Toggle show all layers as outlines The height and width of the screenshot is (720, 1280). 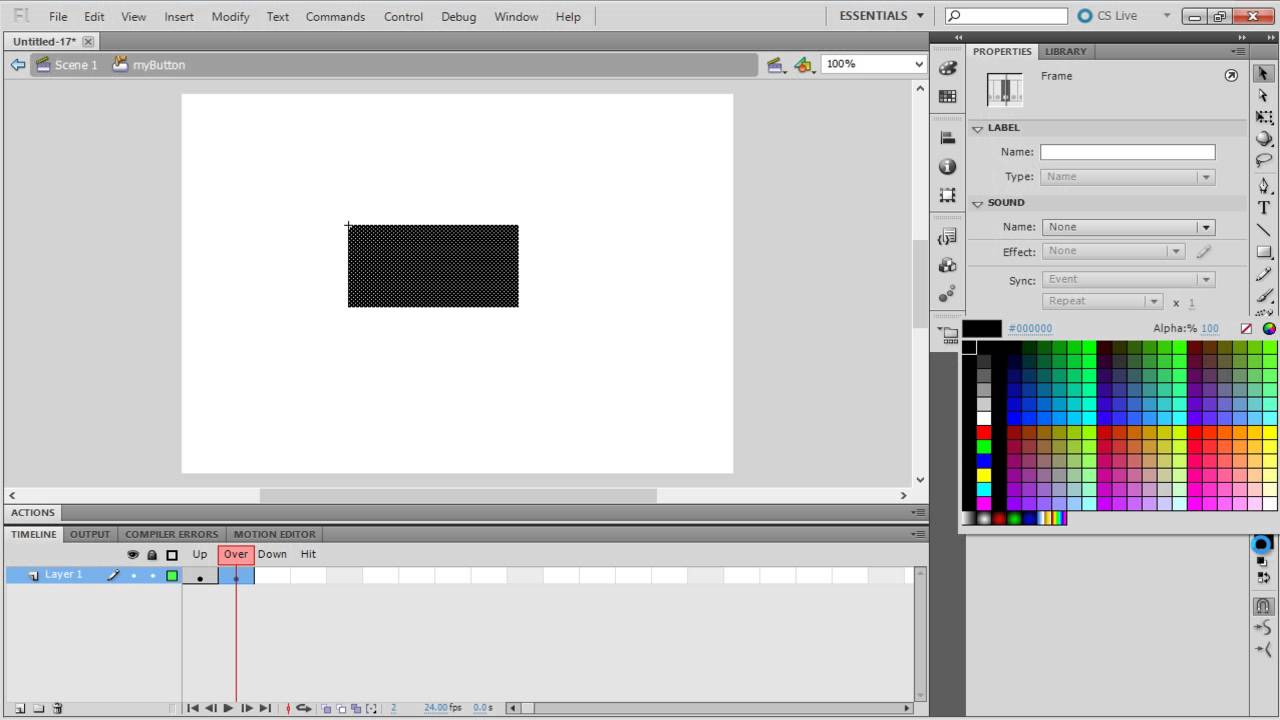[x=172, y=554]
